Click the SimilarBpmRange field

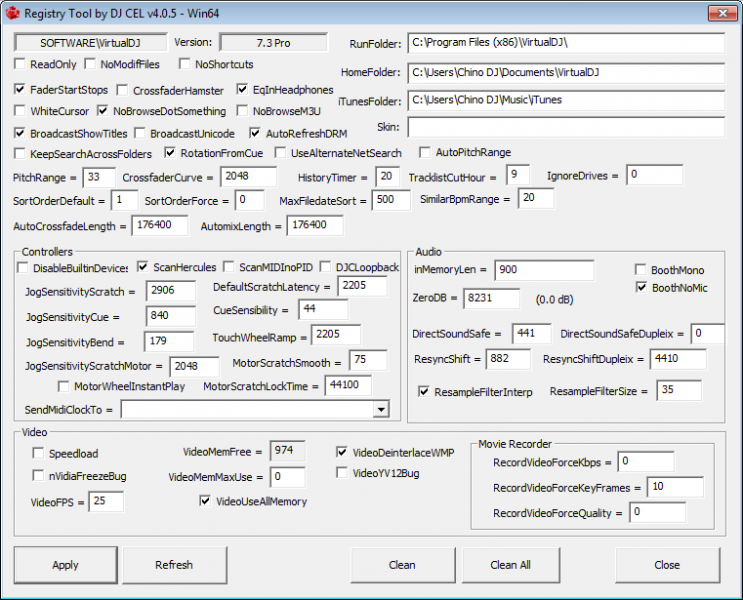(x=536, y=198)
